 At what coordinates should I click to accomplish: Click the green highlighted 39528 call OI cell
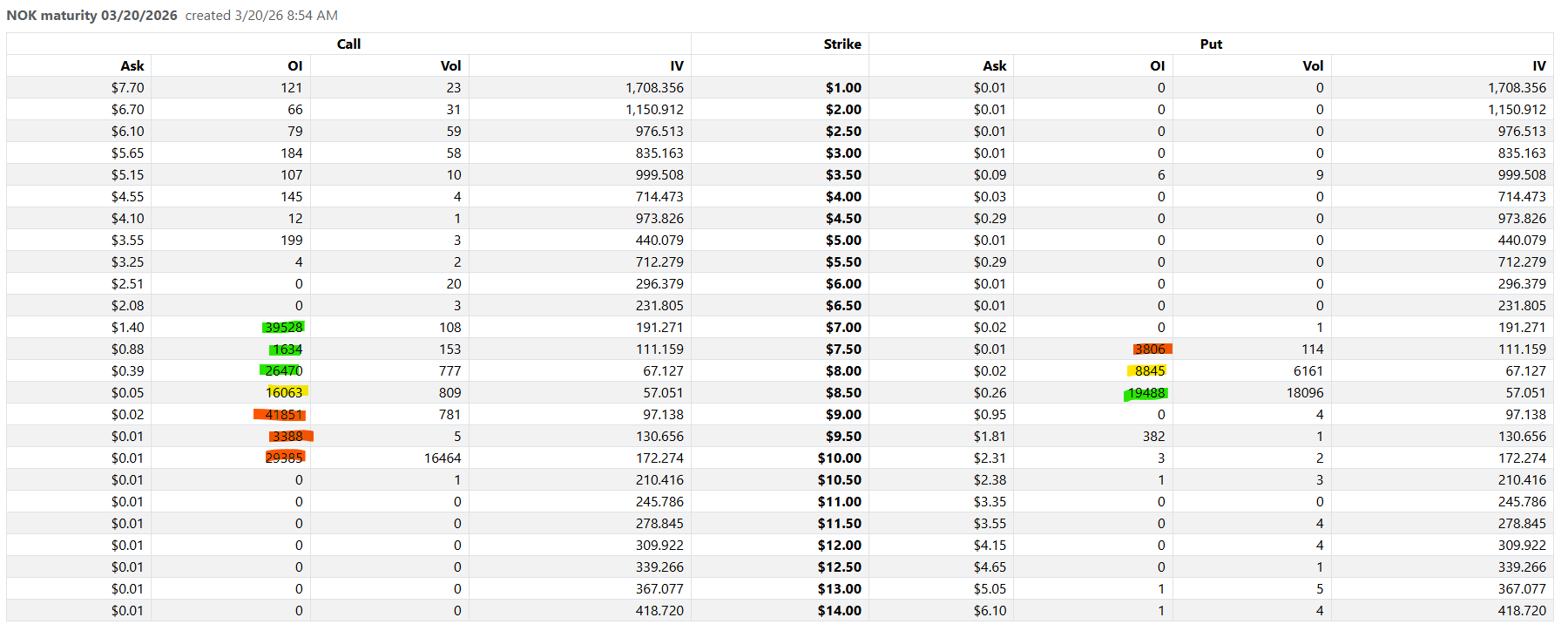click(x=284, y=328)
